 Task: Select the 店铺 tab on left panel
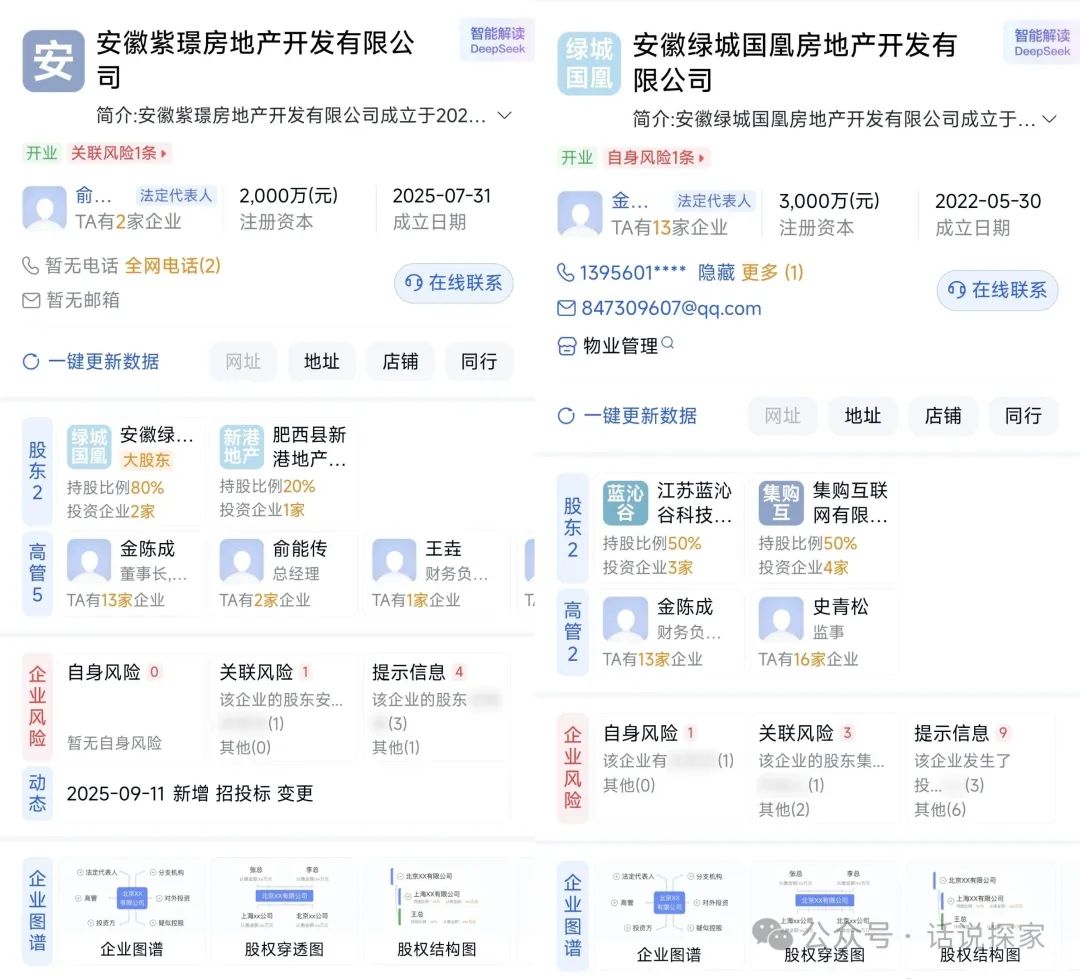[x=400, y=362]
